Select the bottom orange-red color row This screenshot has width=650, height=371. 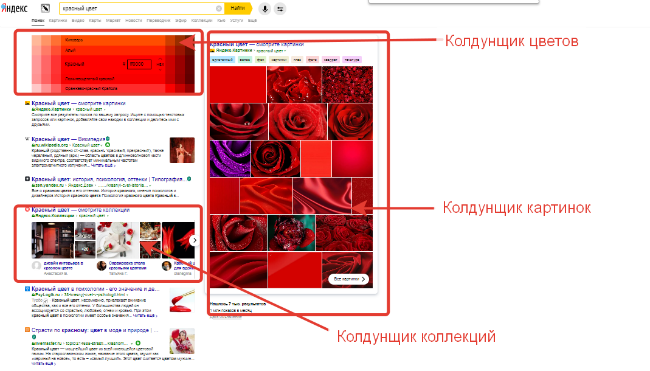[x=113, y=88]
